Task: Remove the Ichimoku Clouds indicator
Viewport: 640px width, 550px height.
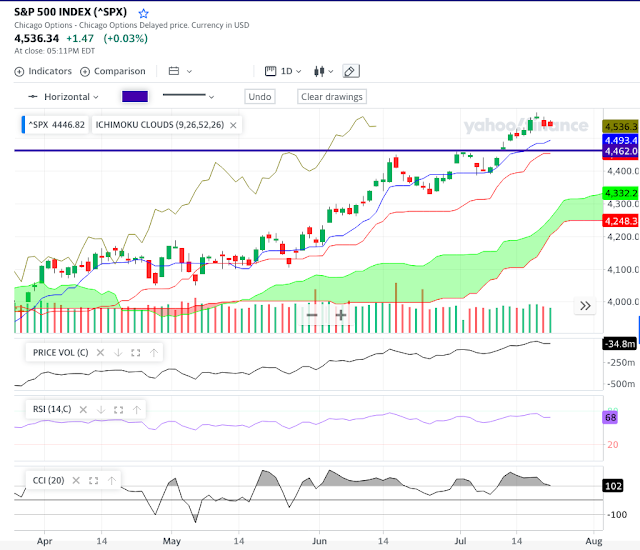Action: point(233,125)
